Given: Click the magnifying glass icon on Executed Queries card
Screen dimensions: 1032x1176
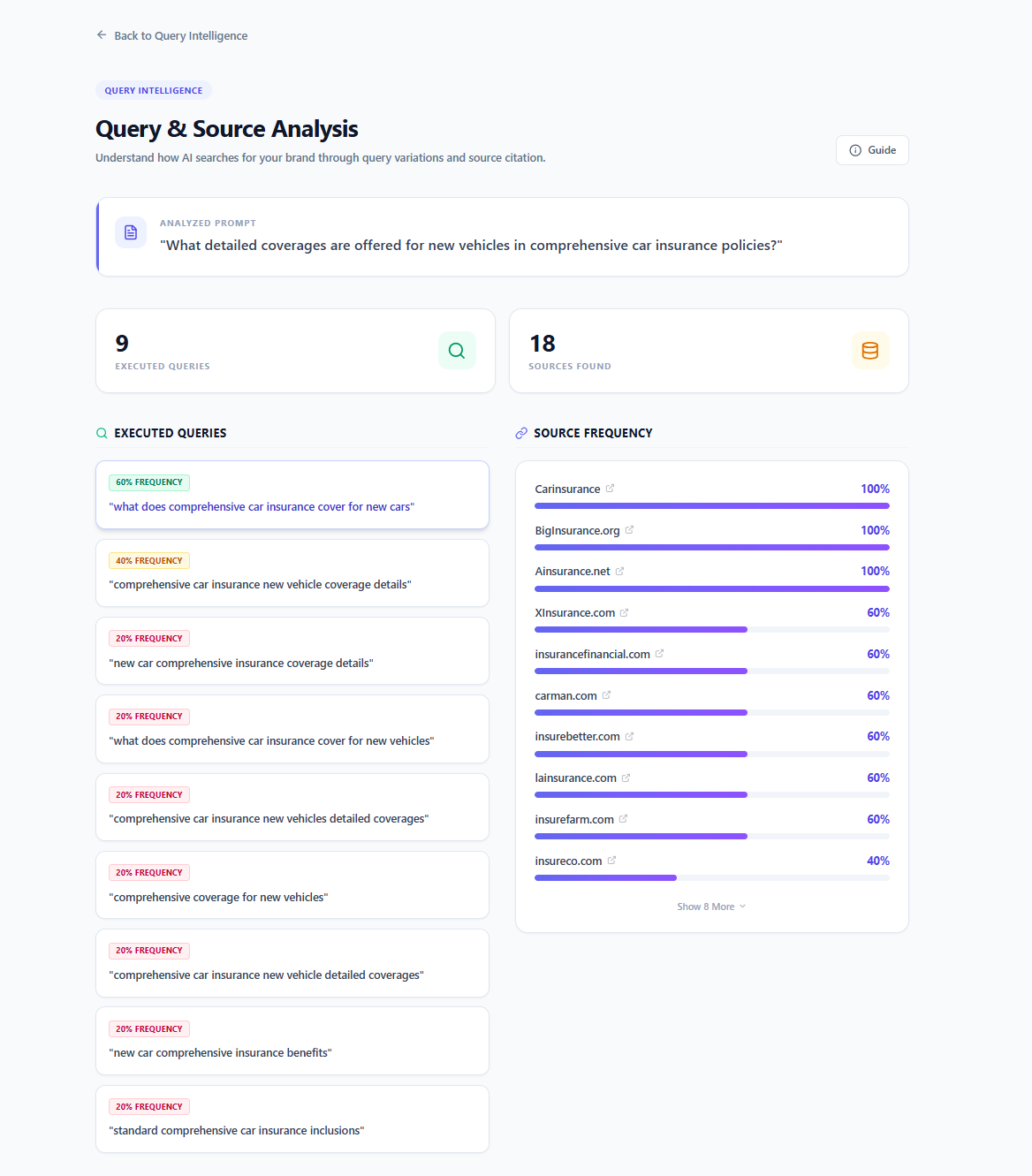Looking at the screenshot, I should click(457, 350).
